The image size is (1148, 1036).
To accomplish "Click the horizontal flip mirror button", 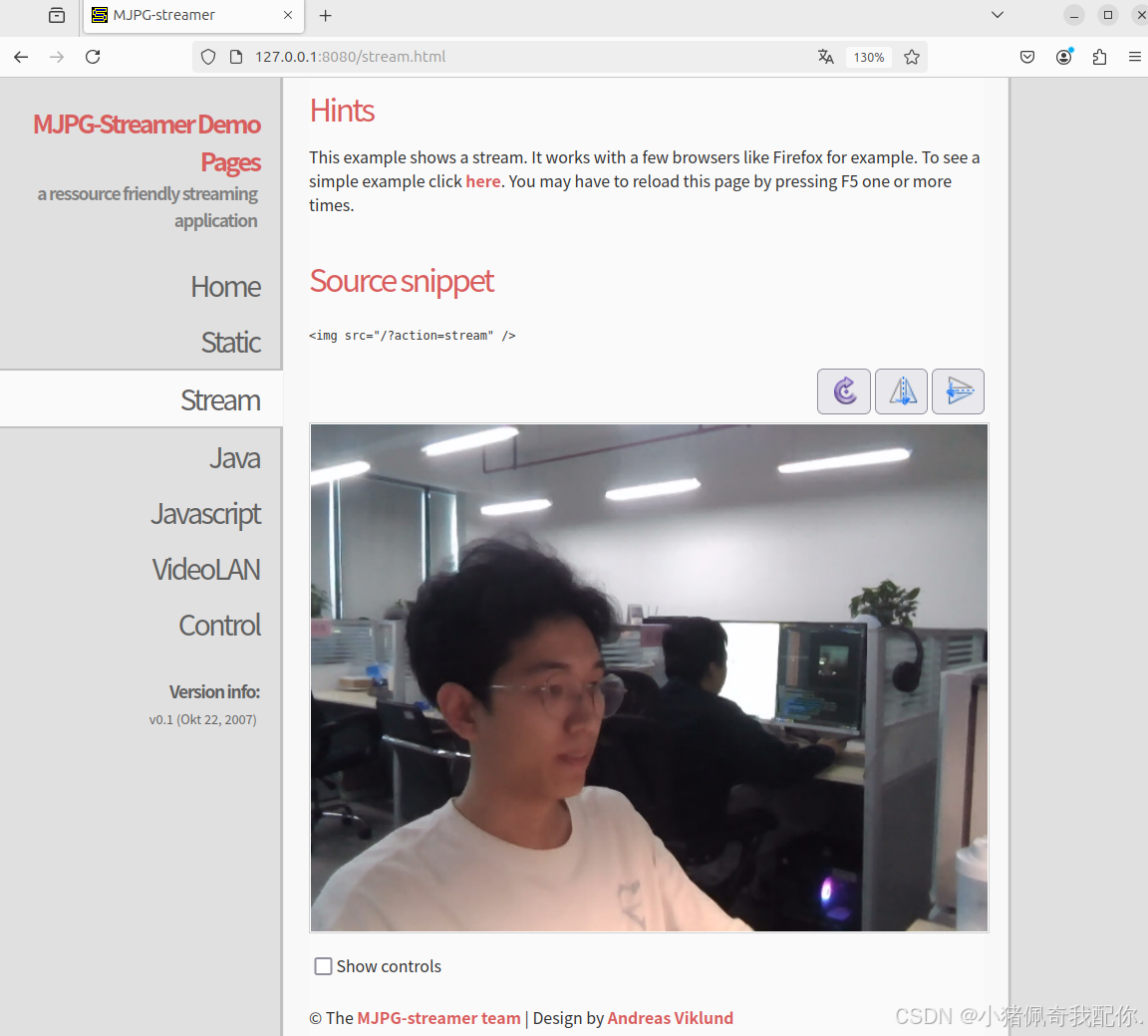I will click(901, 391).
